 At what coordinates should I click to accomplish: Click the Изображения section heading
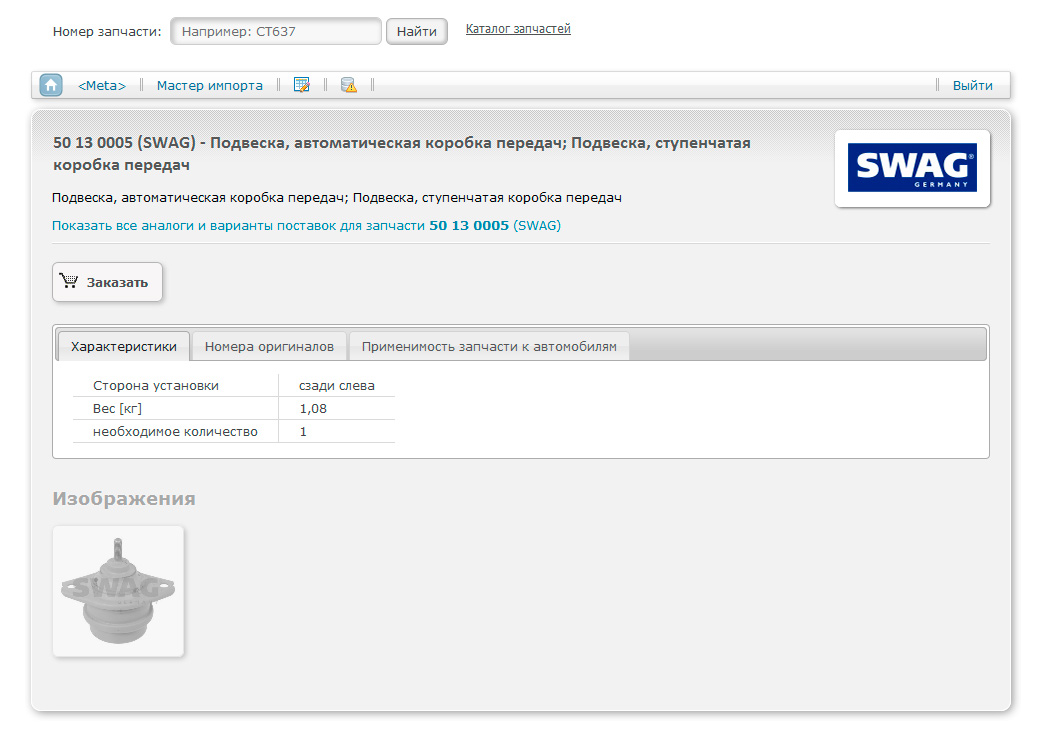click(x=124, y=499)
